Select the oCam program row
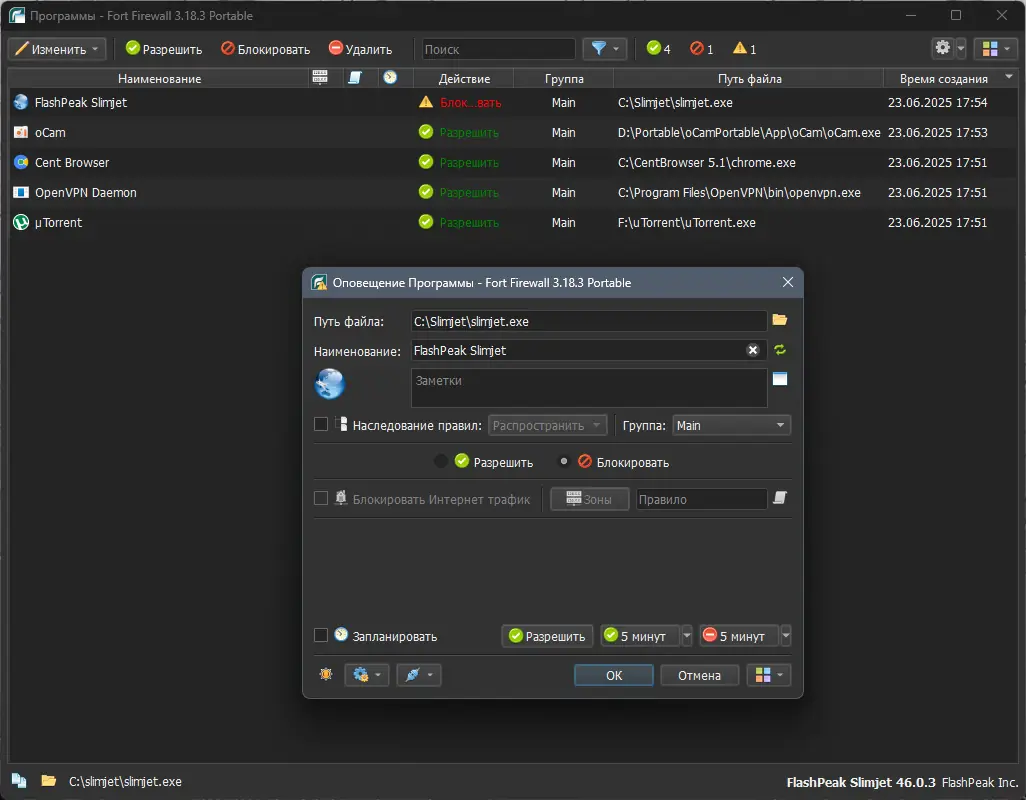The width and height of the screenshot is (1026, 800). pos(513,133)
